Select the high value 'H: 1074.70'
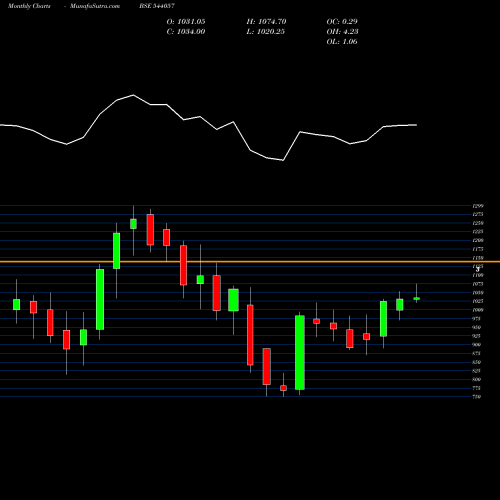This screenshot has width=500, height=500. click(266, 22)
